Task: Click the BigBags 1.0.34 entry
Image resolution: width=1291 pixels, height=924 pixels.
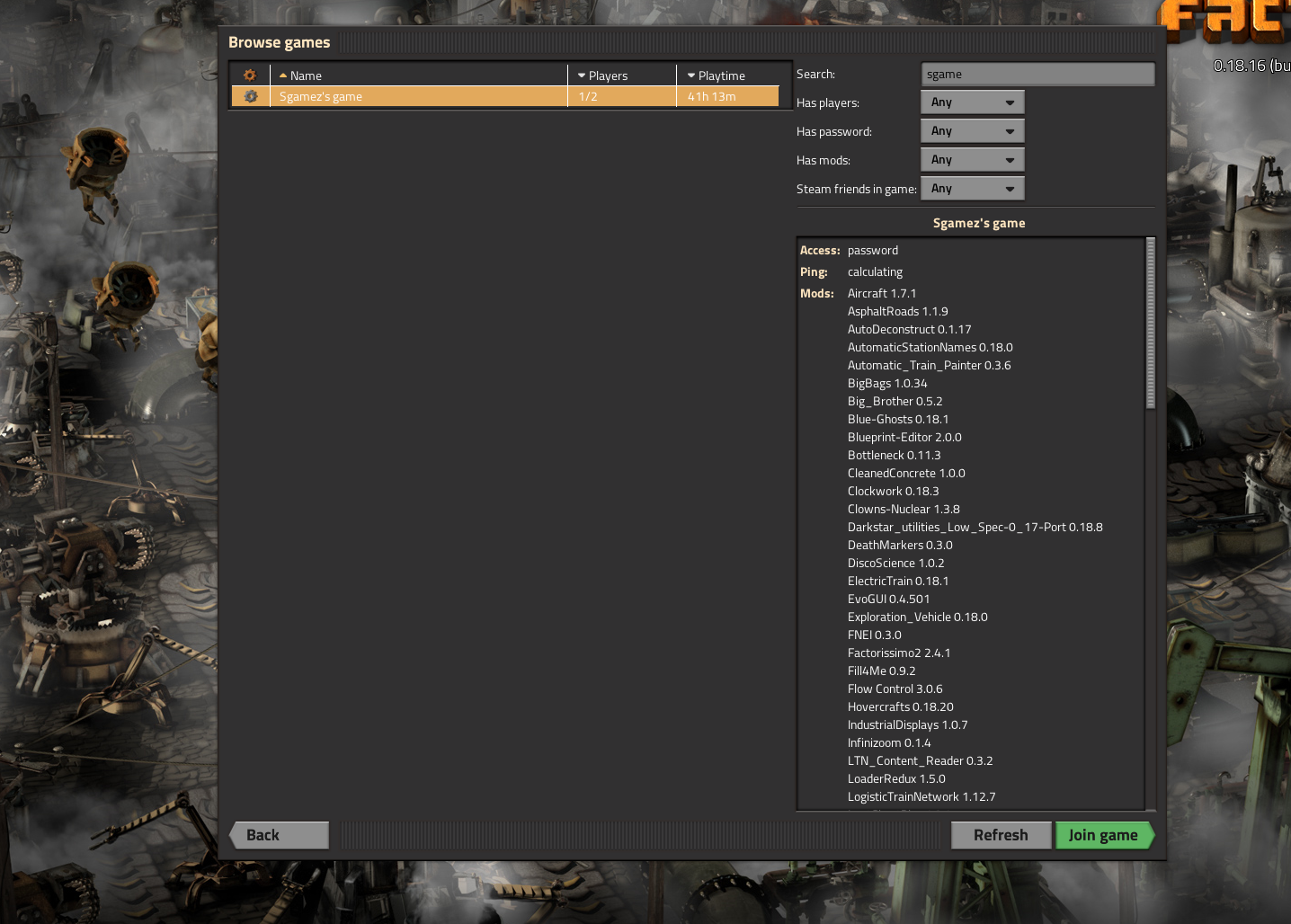Action: (x=887, y=383)
